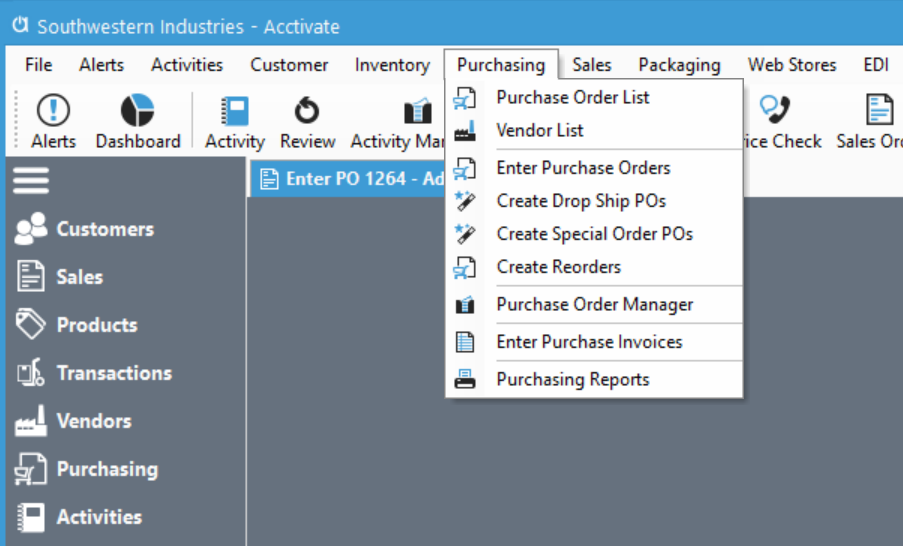Screen dimensions: 903x546
Task: Click the Price Check phone icon
Action: point(774,109)
